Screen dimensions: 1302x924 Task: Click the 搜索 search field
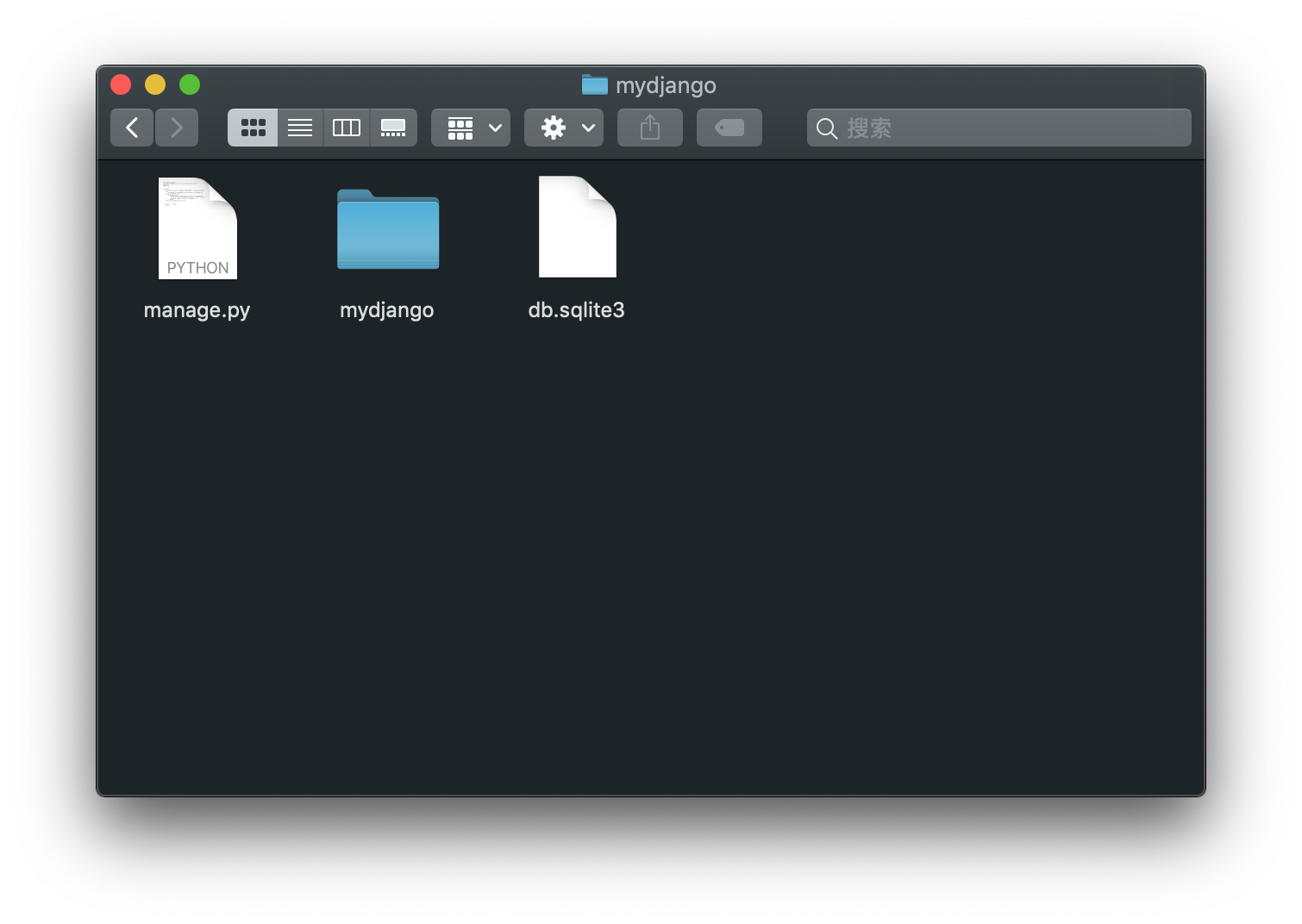999,128
